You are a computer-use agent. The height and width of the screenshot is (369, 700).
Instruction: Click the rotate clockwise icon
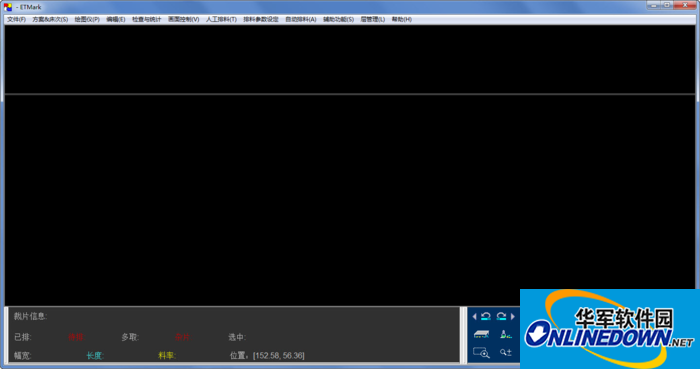(501, 316)
